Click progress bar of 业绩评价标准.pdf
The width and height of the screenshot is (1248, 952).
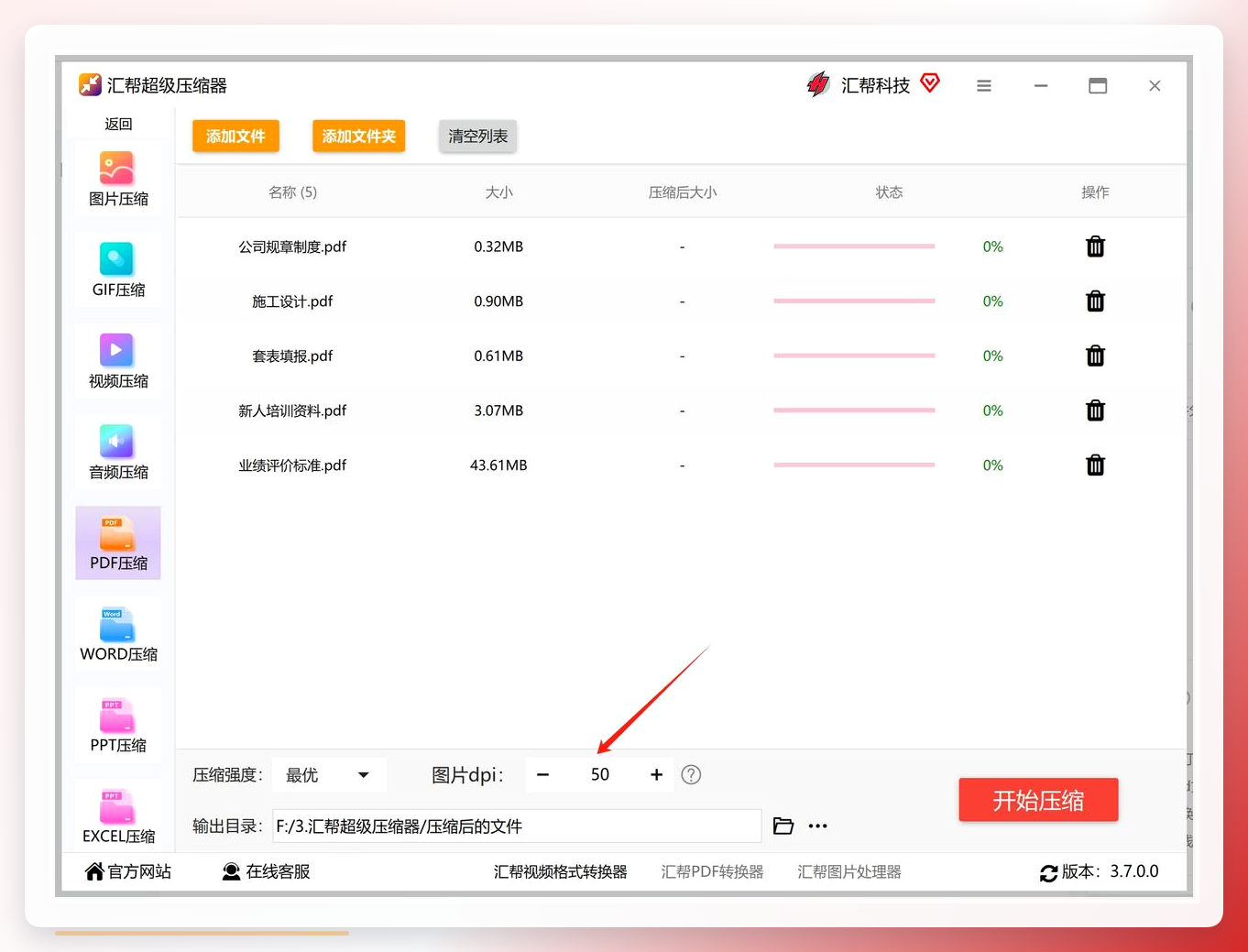pos(854,465)
